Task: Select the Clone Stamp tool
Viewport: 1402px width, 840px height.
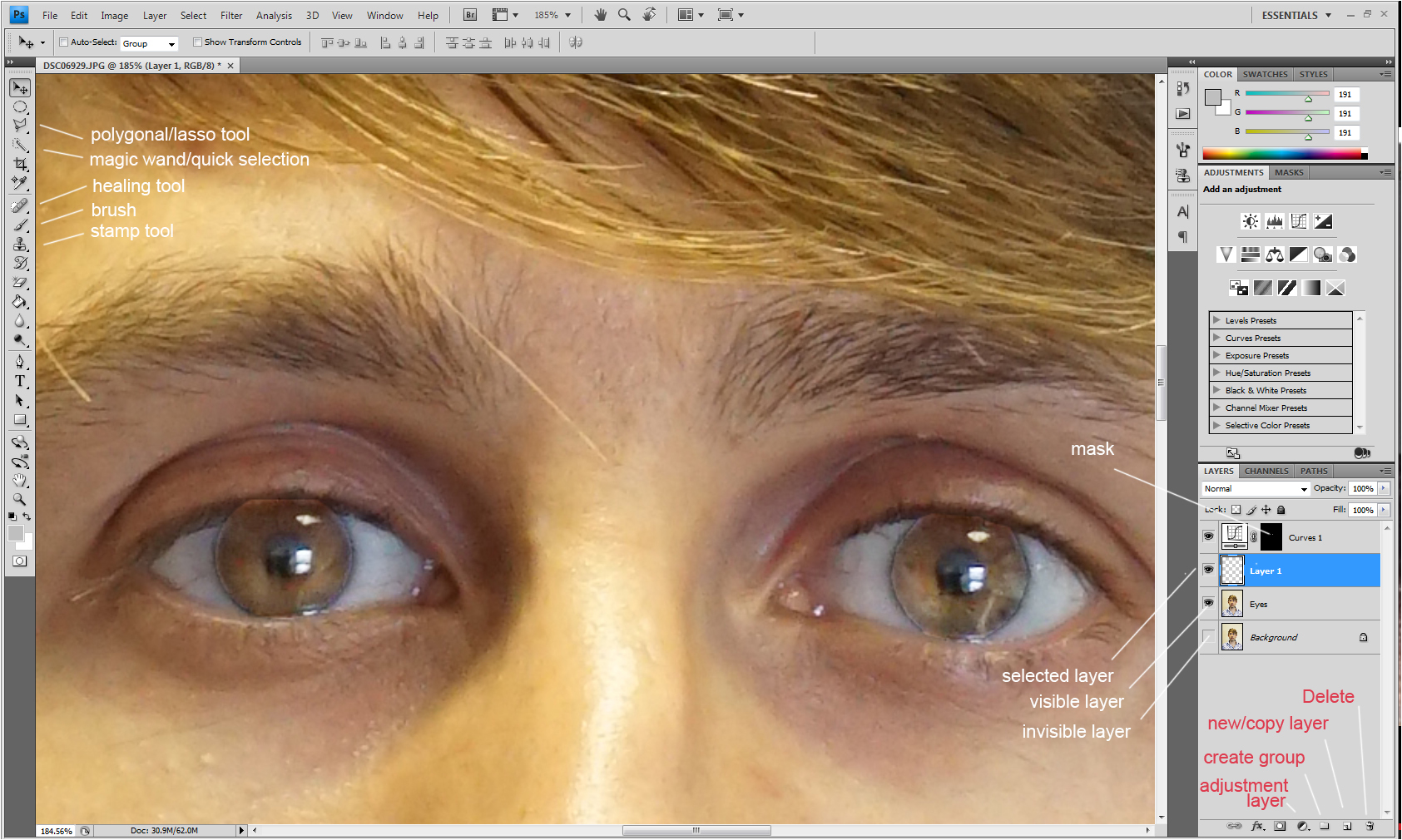Action: pyautogui.click(x=20, y=244)
